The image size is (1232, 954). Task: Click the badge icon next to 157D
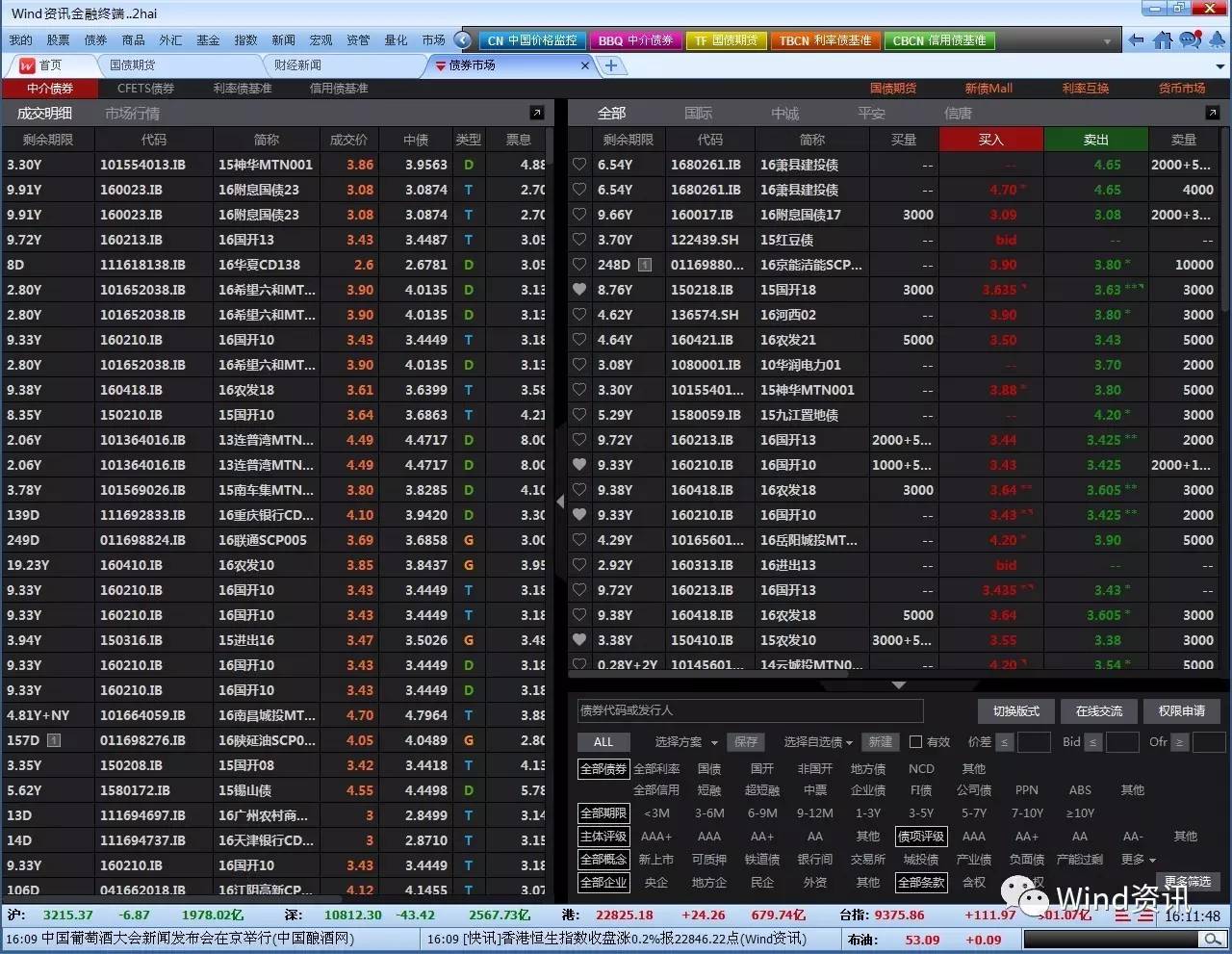pyautogui.click(x=54, y=740)
